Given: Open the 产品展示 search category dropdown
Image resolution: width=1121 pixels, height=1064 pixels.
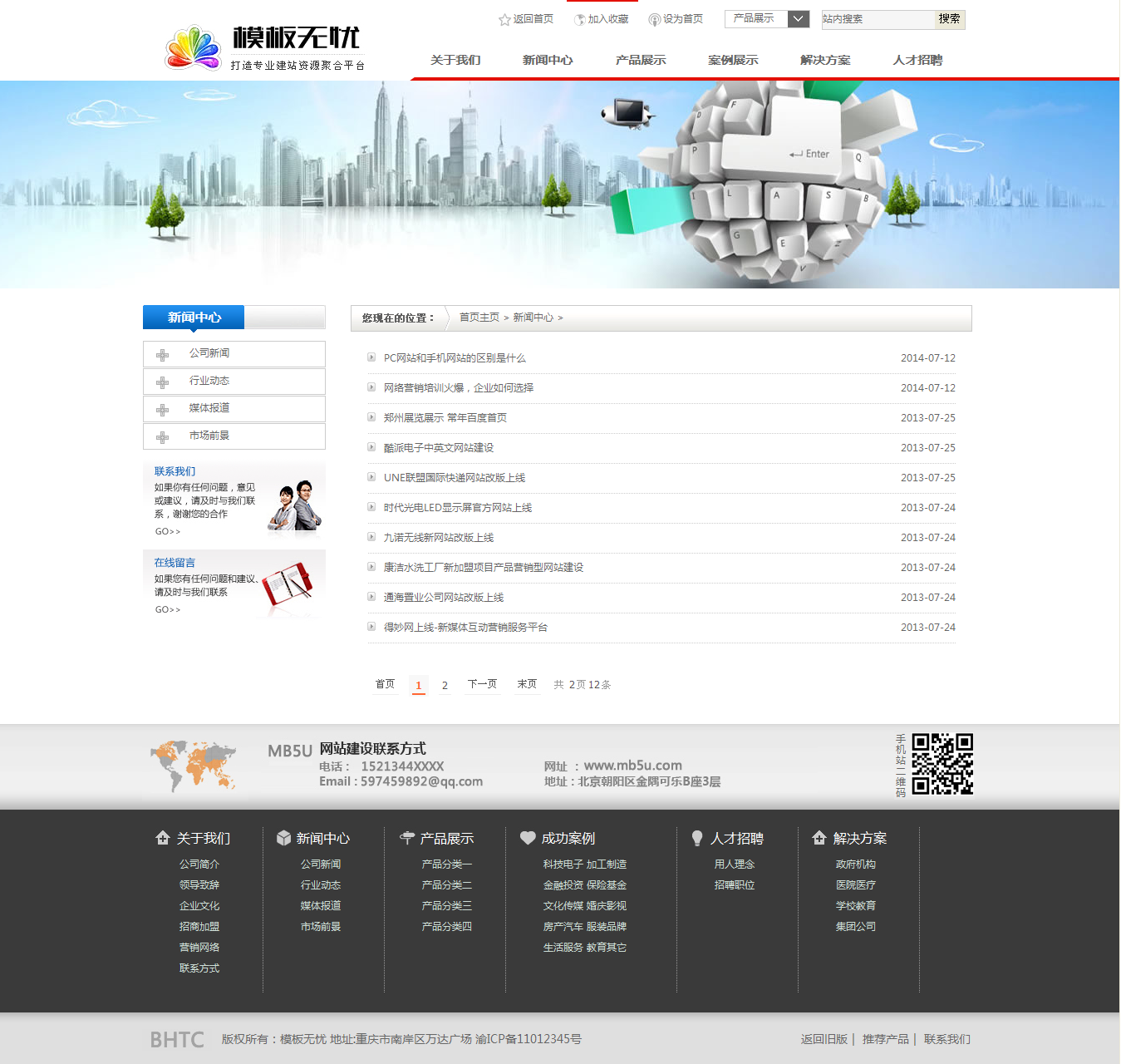Looking at the screenshot, I should pyautogui.click(x=798, y=18).
